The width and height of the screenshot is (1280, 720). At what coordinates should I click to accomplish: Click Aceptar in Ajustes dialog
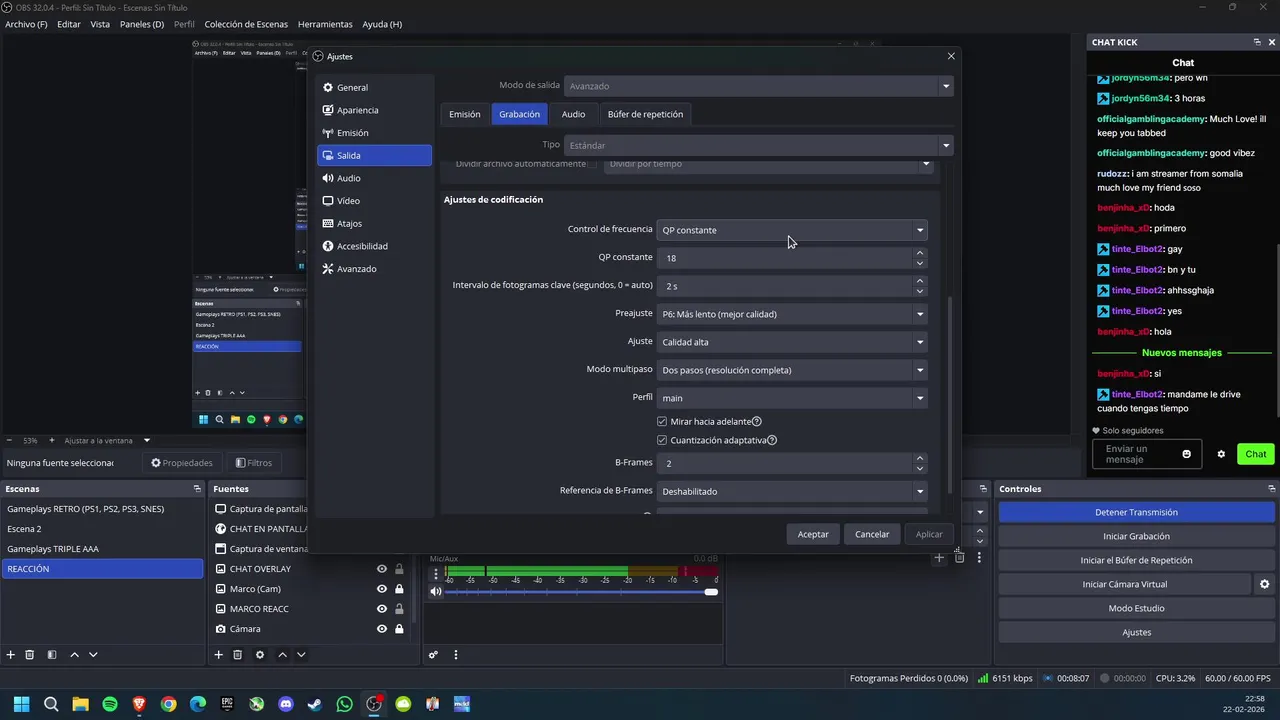tap(813, 534)
